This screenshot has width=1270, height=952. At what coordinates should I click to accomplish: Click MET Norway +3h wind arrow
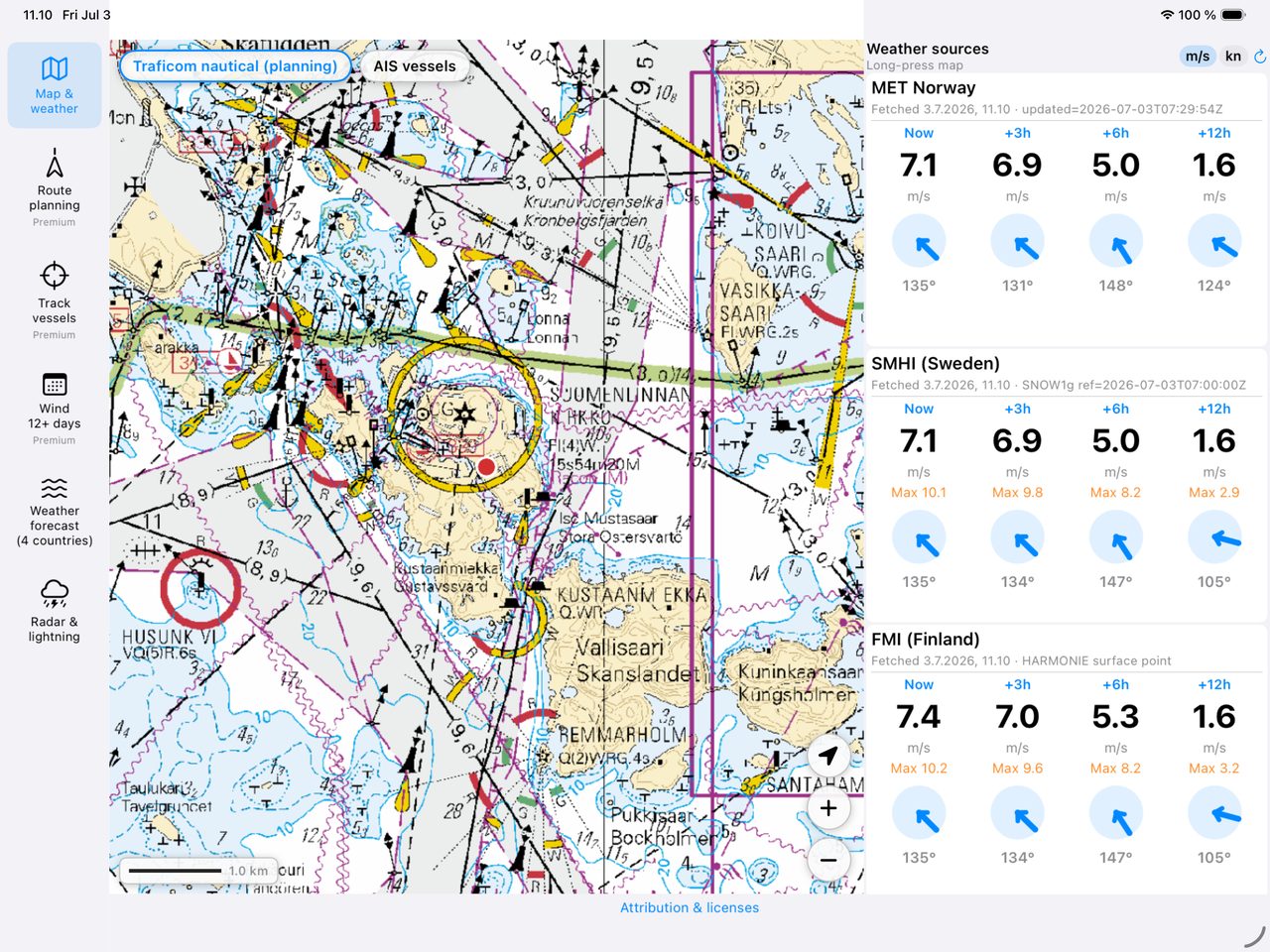tap(1017, 241)
